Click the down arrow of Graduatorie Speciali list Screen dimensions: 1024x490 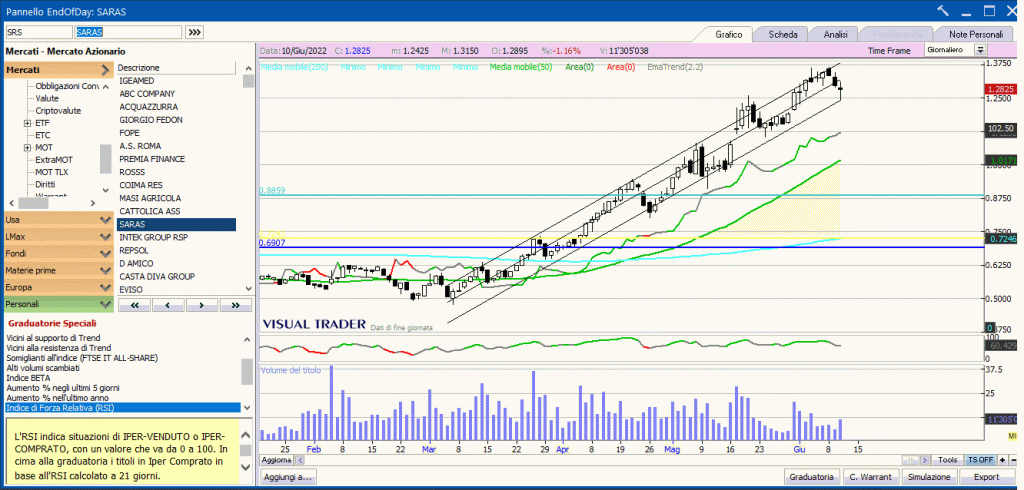[246, 408]
